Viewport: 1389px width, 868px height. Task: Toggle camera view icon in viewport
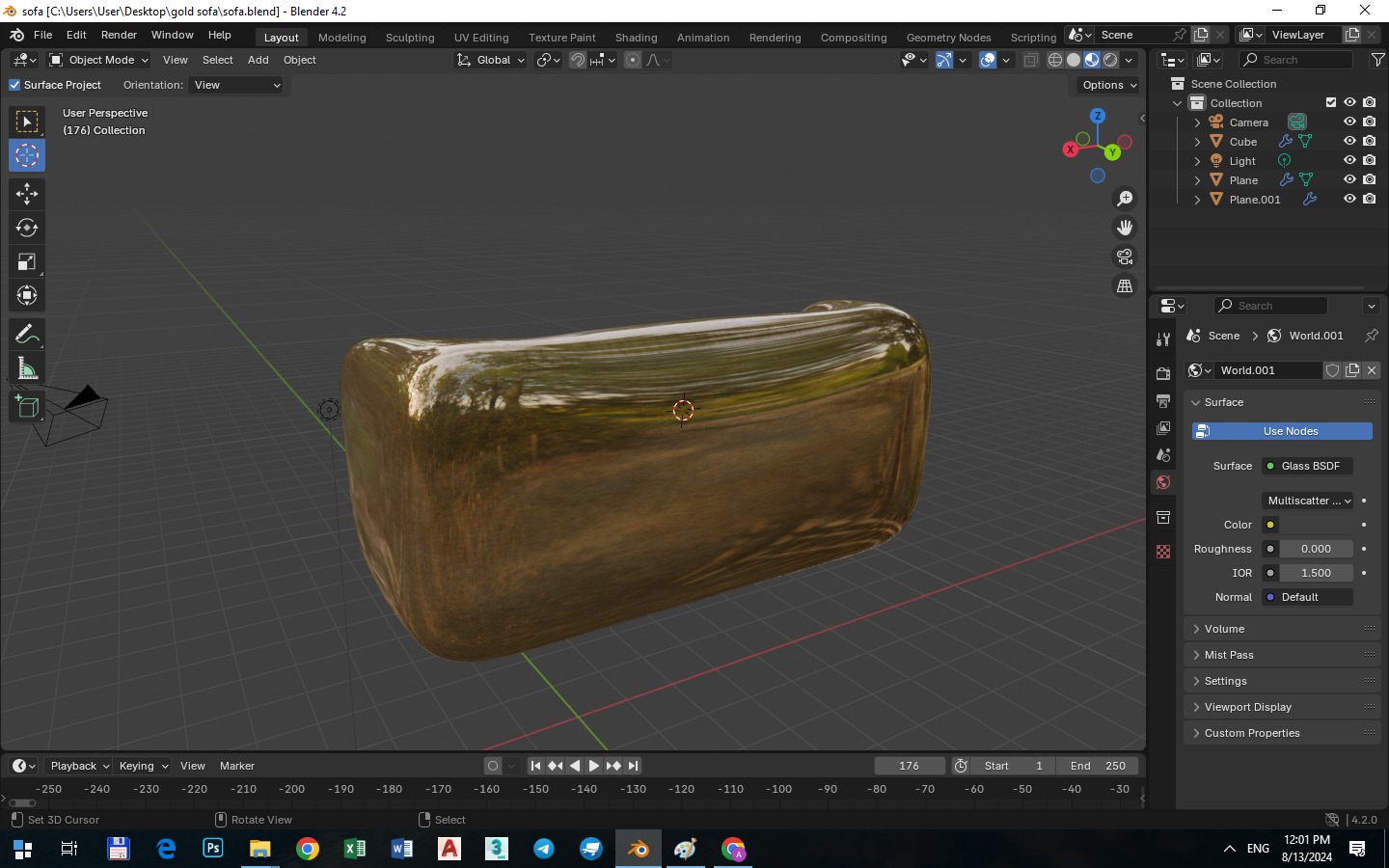[1125, 257]
